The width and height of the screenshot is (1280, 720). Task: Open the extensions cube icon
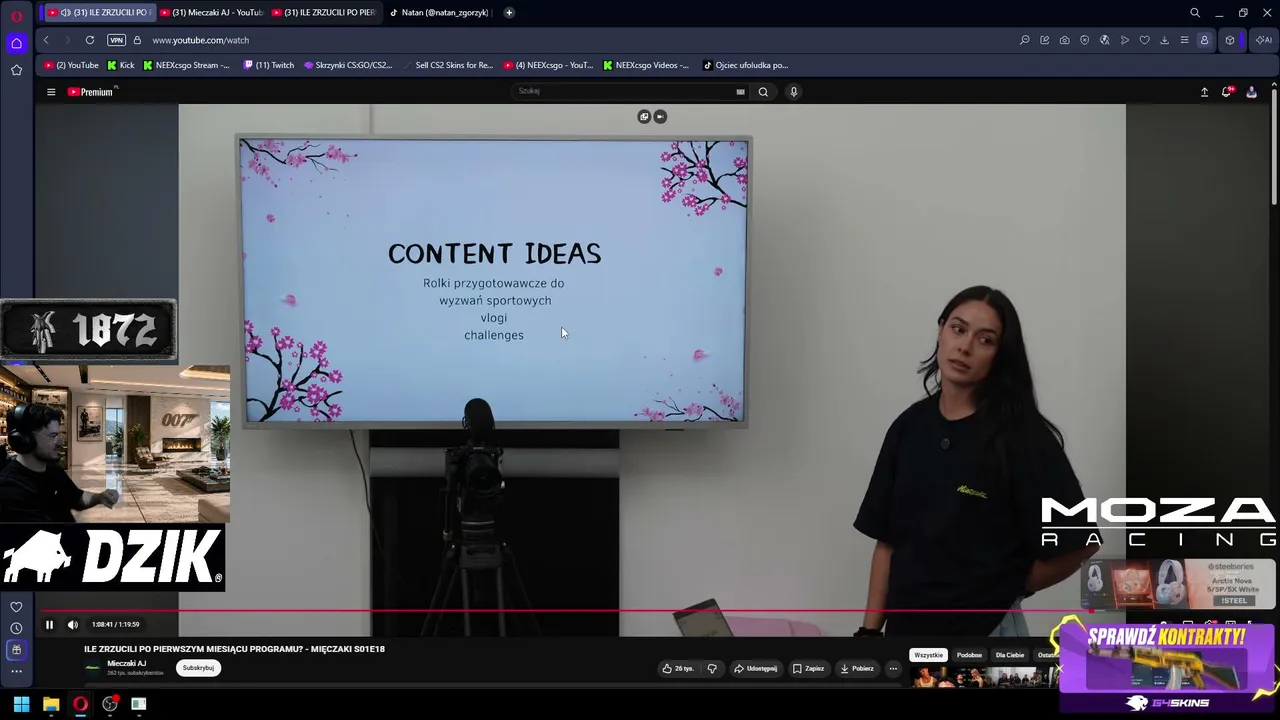[x=1230, y=40]
